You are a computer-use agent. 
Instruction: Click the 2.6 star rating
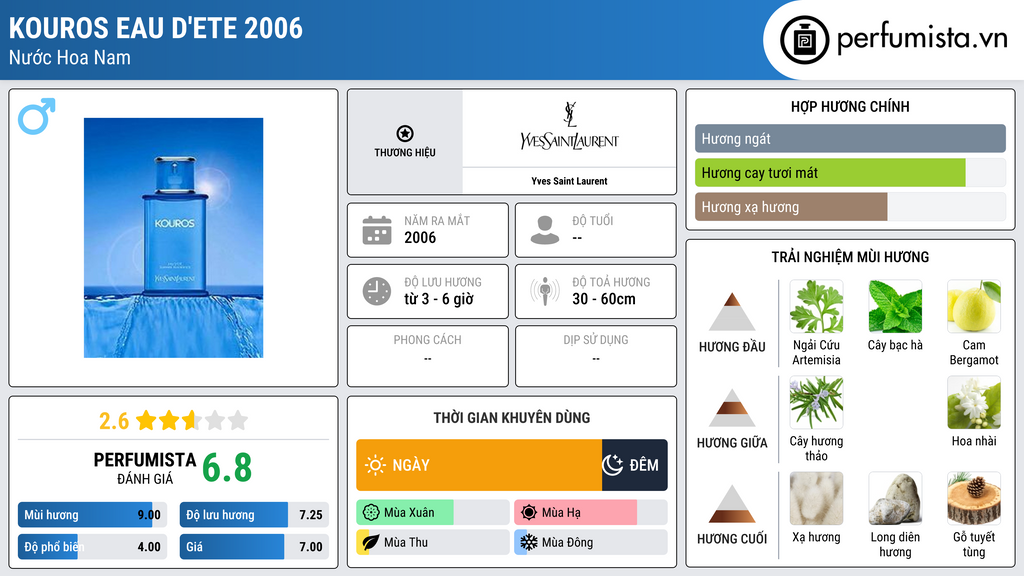point(172,420)
